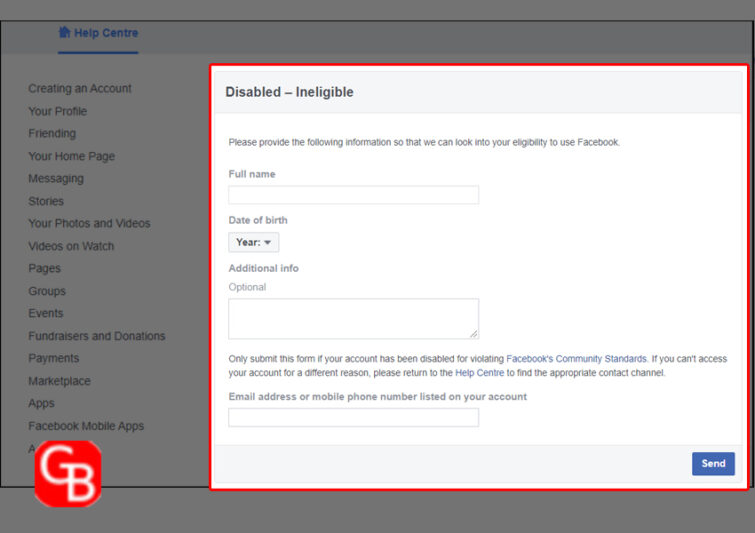Open Facebook's Community Standards link

576,359
